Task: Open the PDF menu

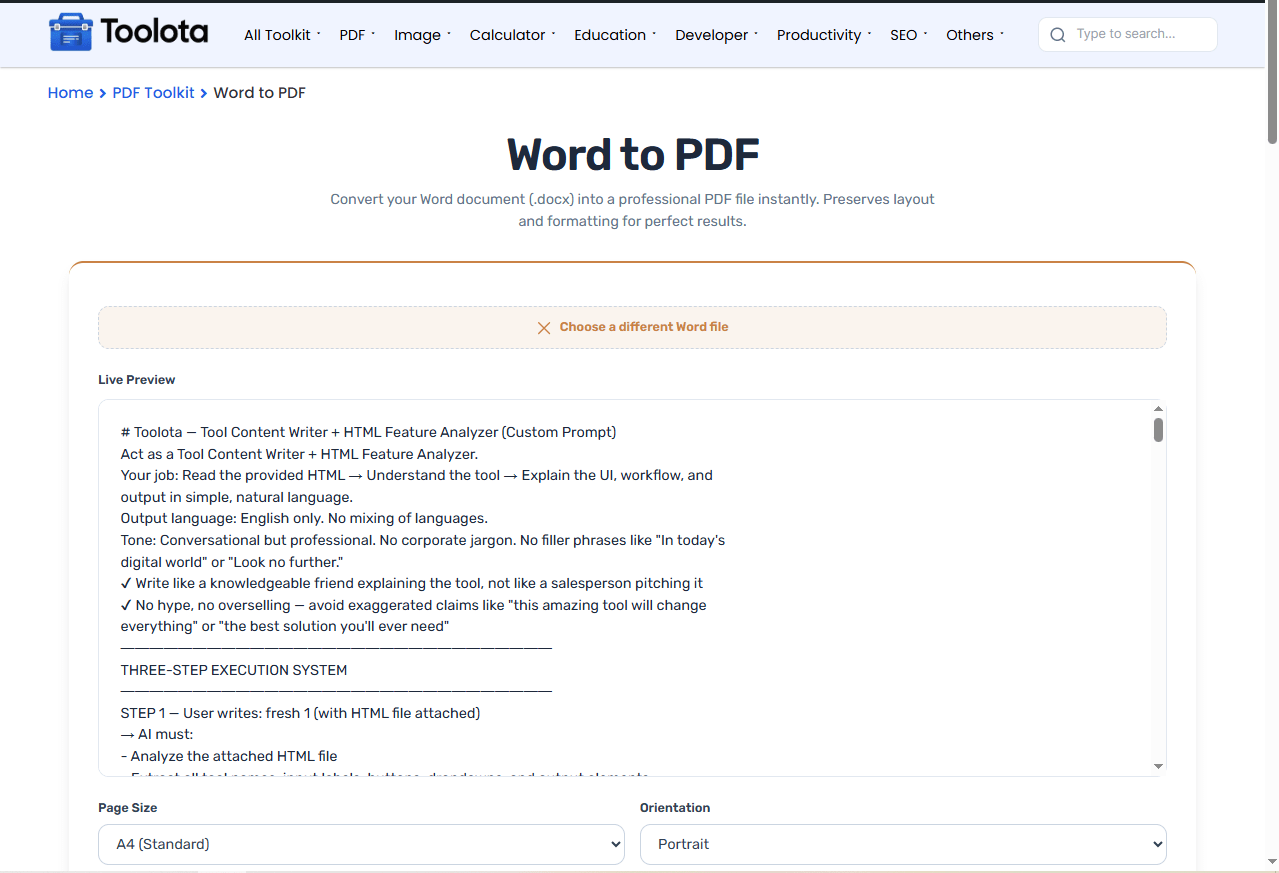Action: [x=357, y=35]
